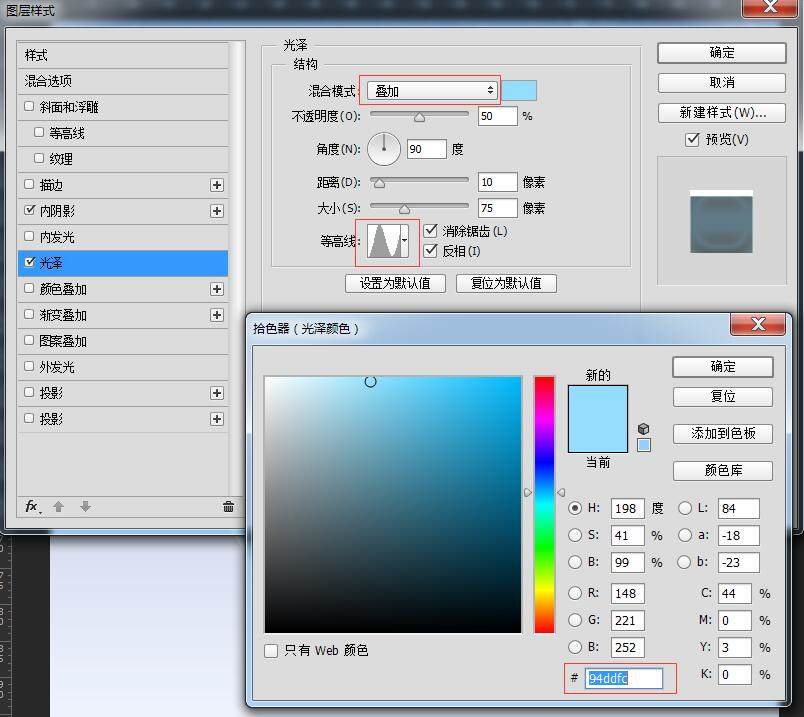Enable the 斜面和浮雕 checkbox
Viewport: 804px width, 717px height.
29,106
